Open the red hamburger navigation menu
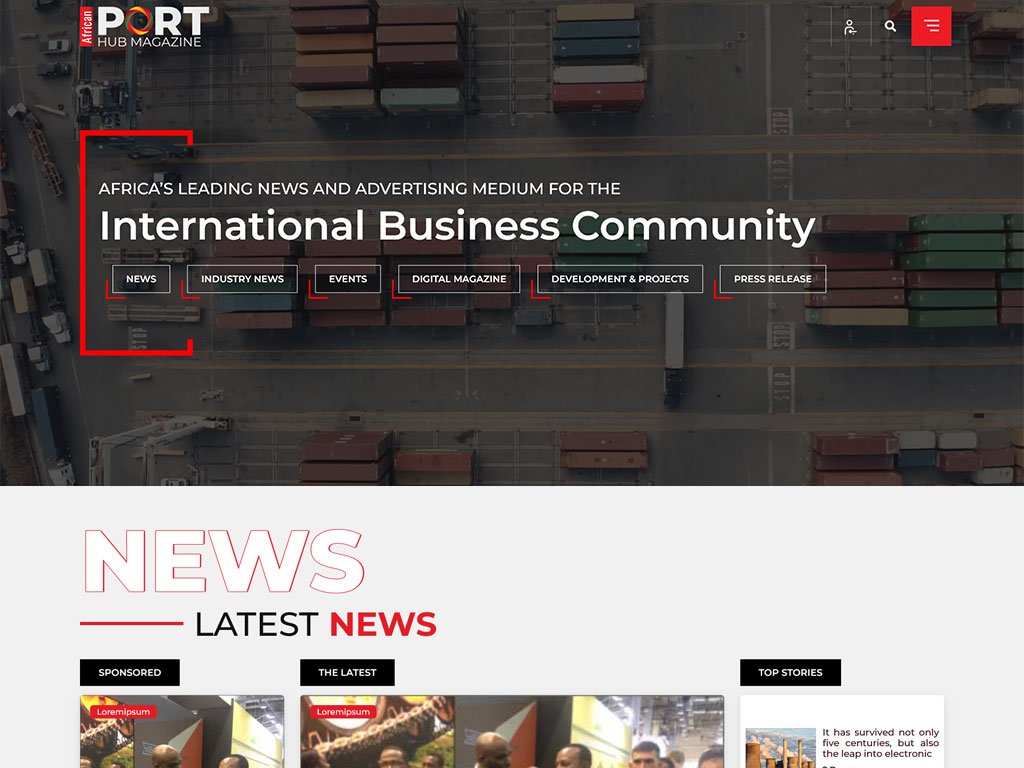The width and height of the screenshot is (1024, 768). 931,27
